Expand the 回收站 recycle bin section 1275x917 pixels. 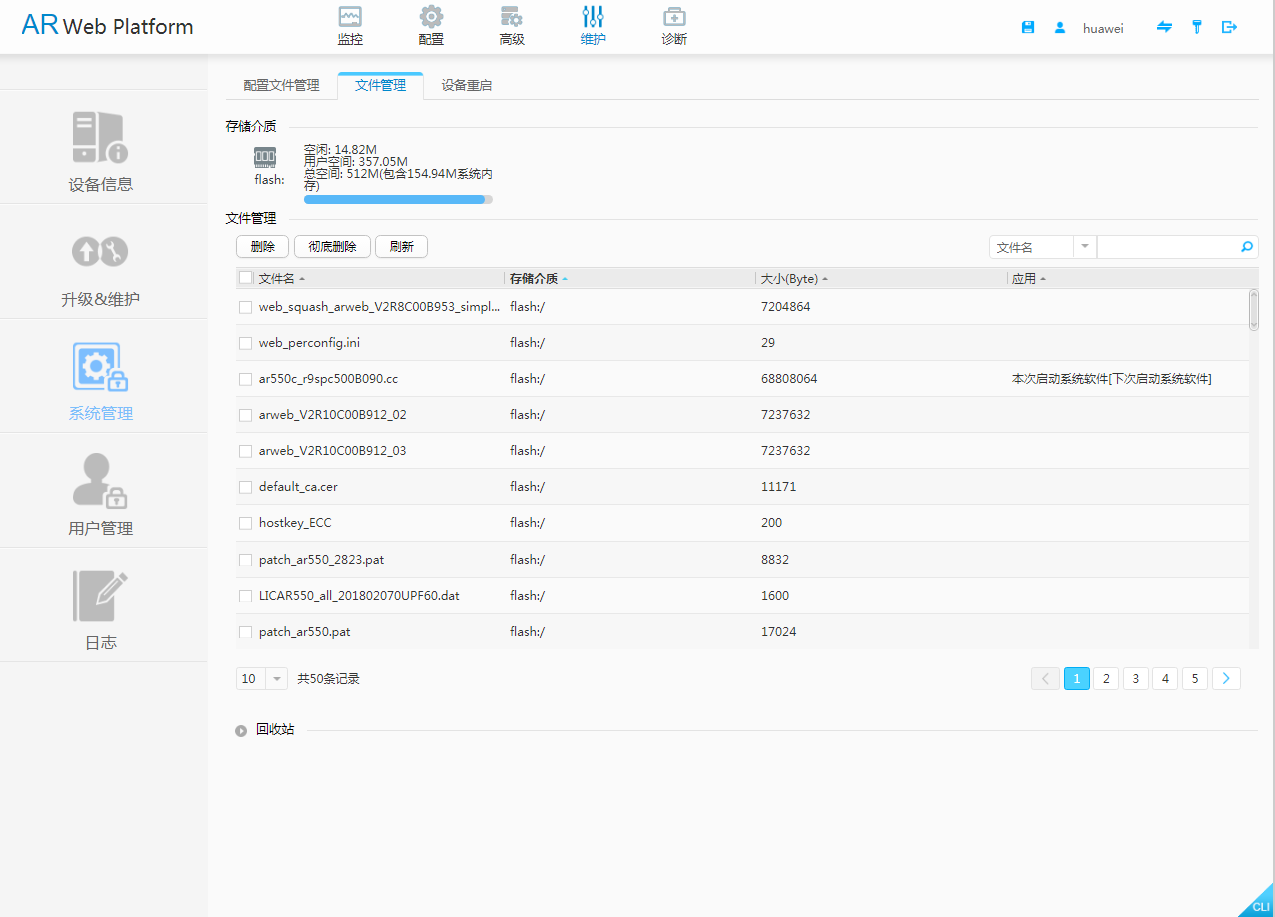coord(241,731)
